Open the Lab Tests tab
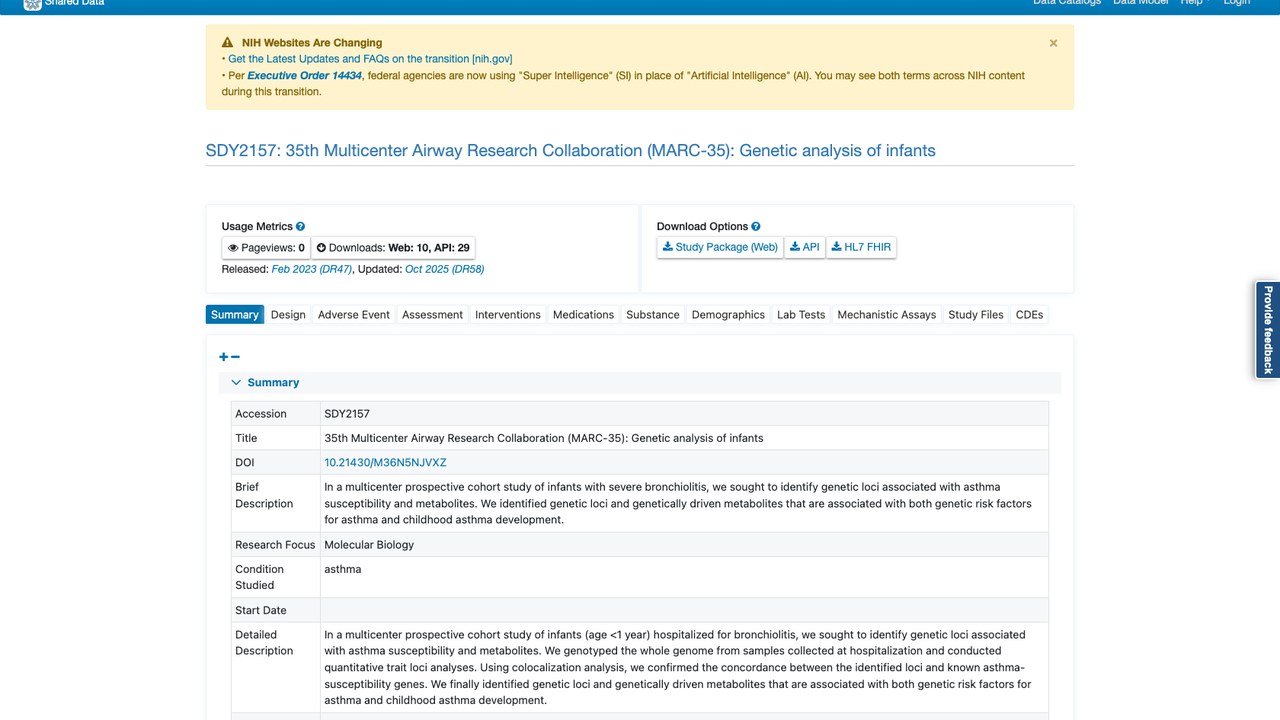Viewport: 1280px width, 720px height. pos(801,314)
